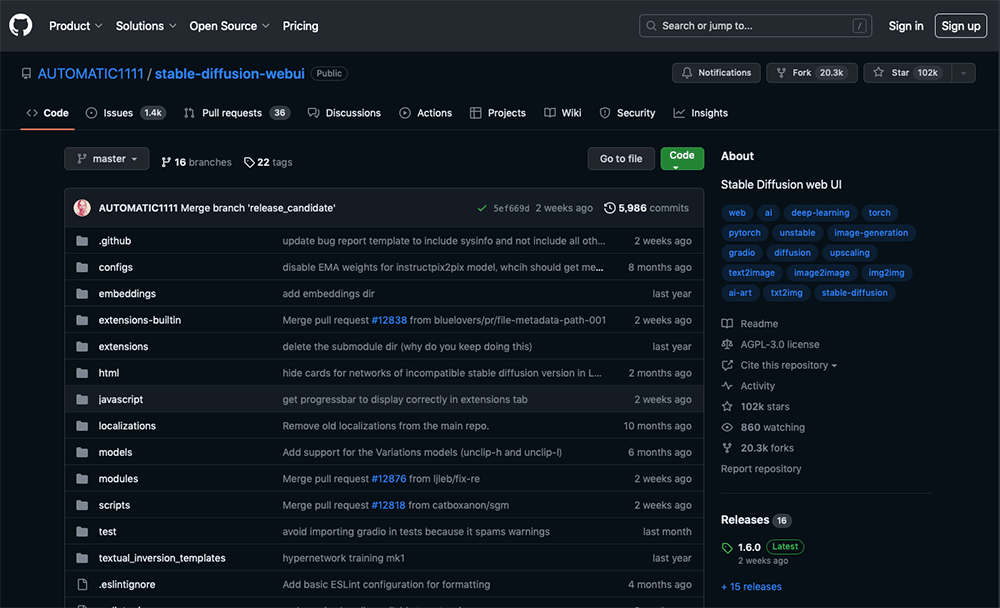Open pull request #12838 link
The image size is (1000, 608).
[x=389, y=320]
